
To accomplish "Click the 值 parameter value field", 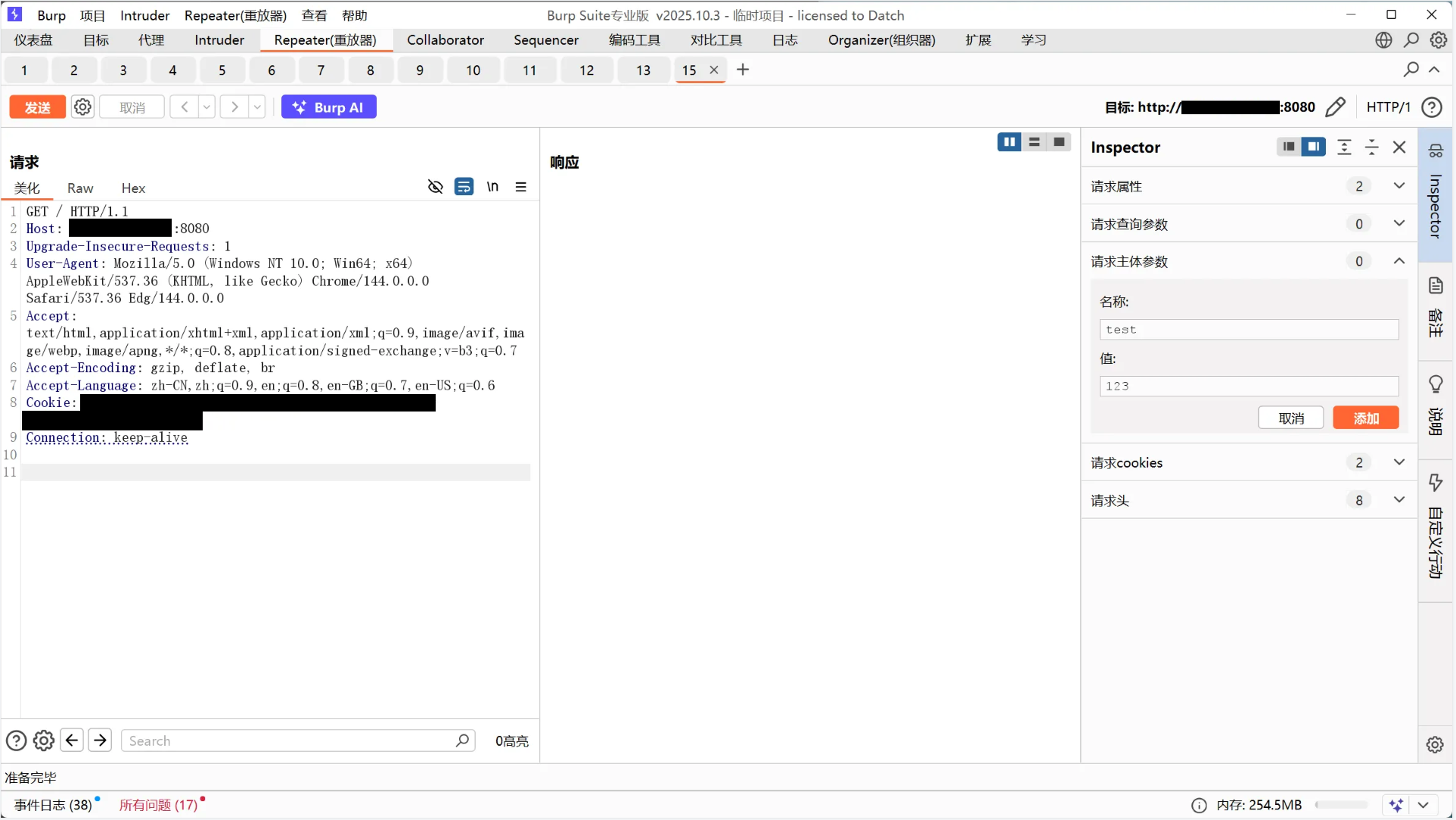I will click(1249, 387).
